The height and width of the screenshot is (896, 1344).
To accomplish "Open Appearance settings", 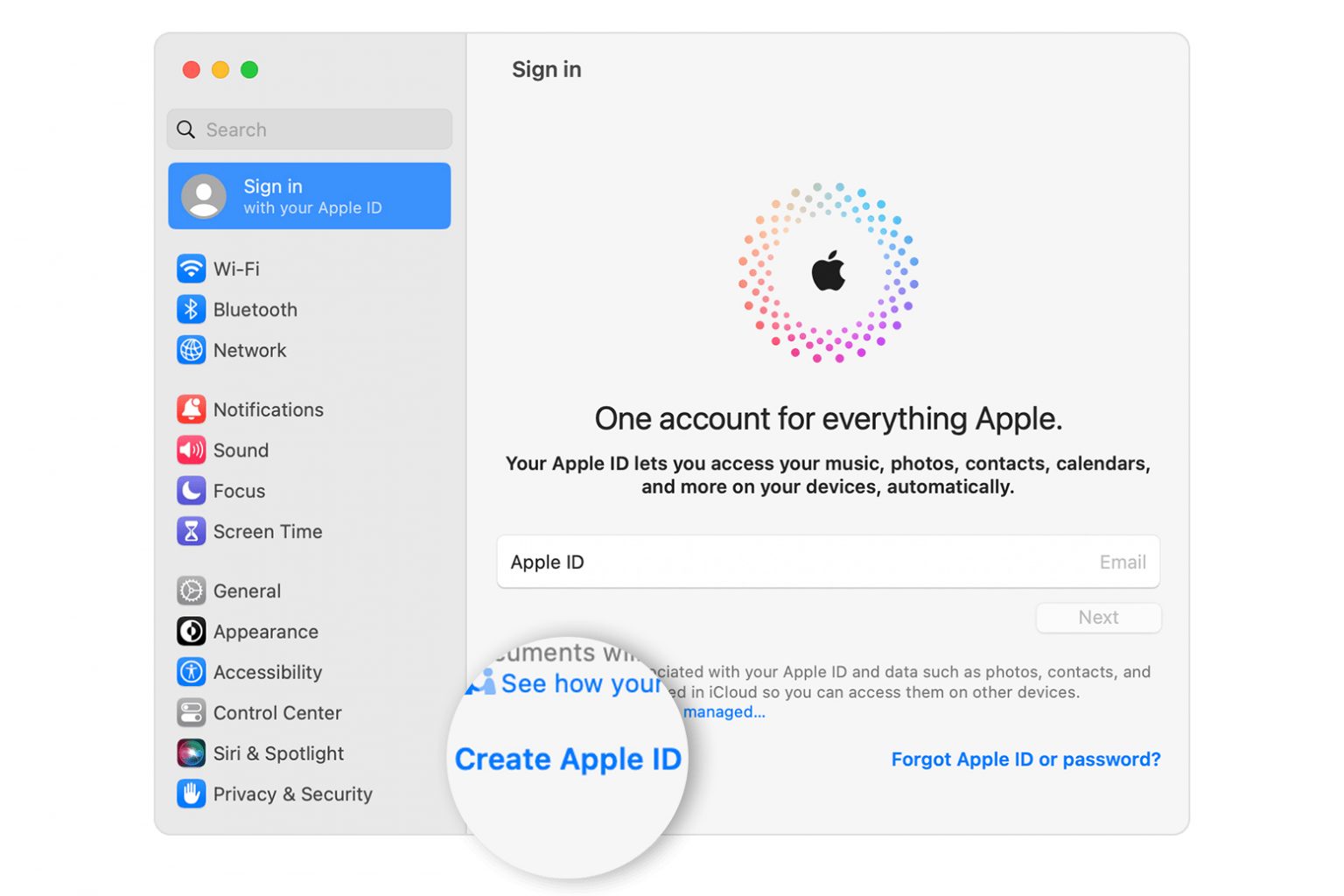I will pyautogui.click(x=265, y=631).
